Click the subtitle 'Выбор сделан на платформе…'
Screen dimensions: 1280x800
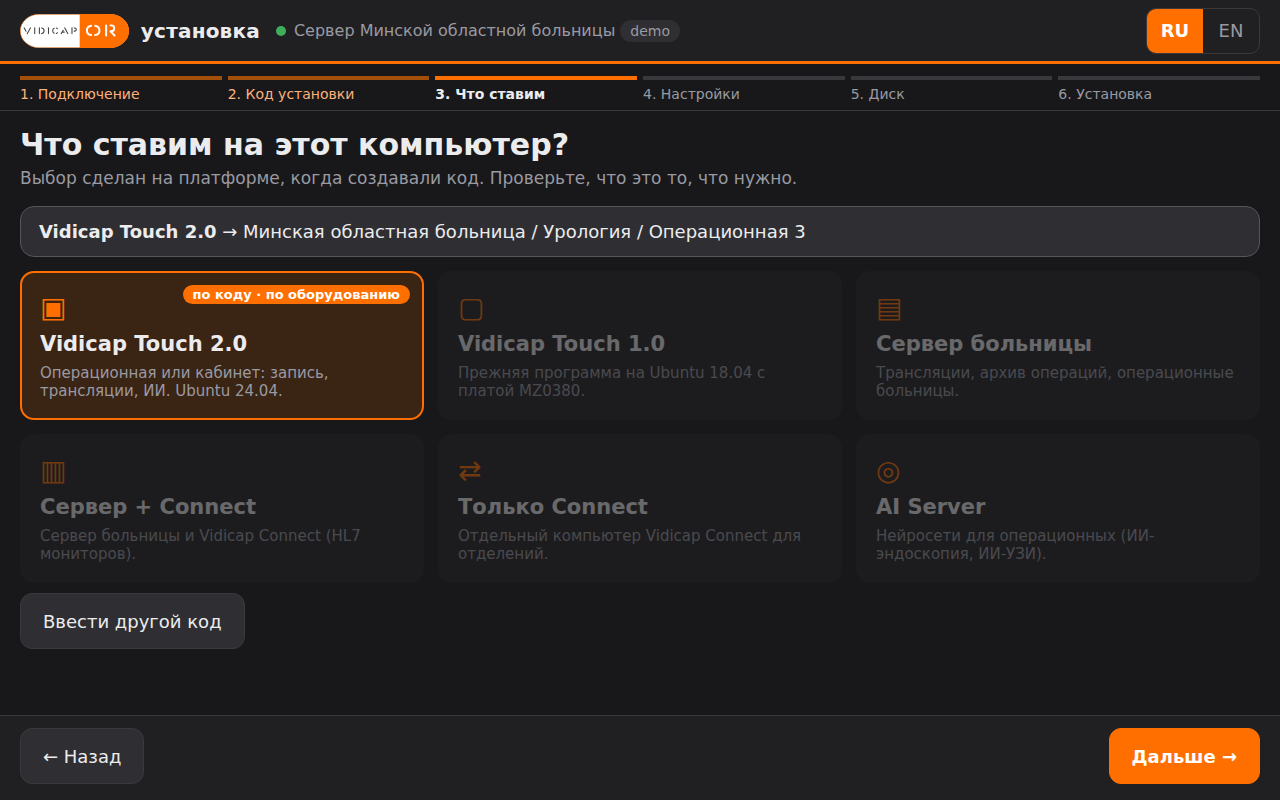pos(408,178)
